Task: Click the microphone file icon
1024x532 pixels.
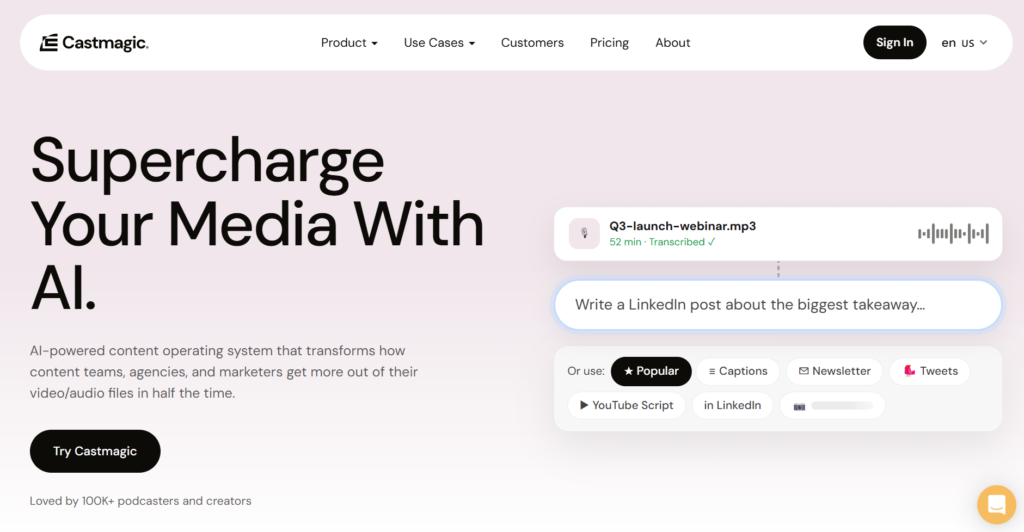Action: tap(584, 234)
